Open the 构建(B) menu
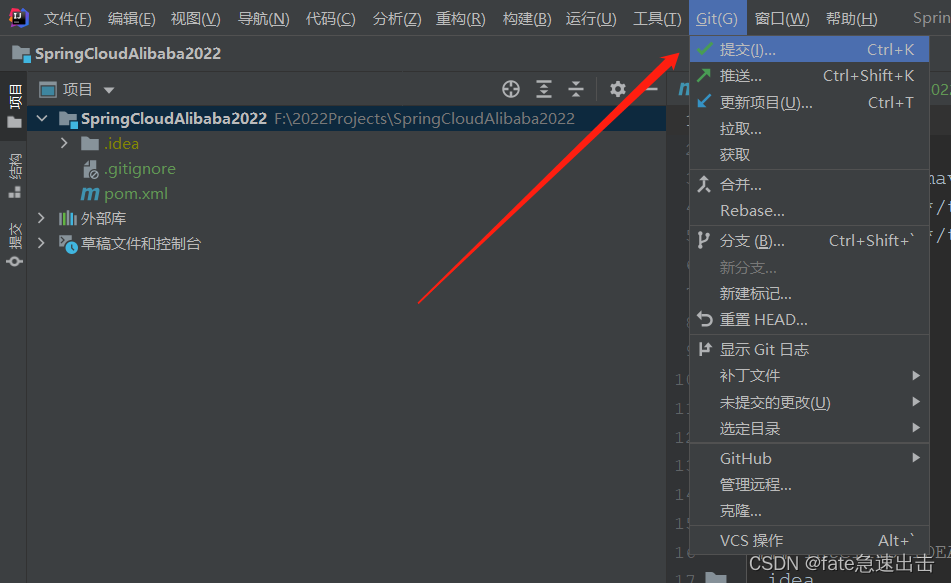951x583 pixels. (527, 19)
